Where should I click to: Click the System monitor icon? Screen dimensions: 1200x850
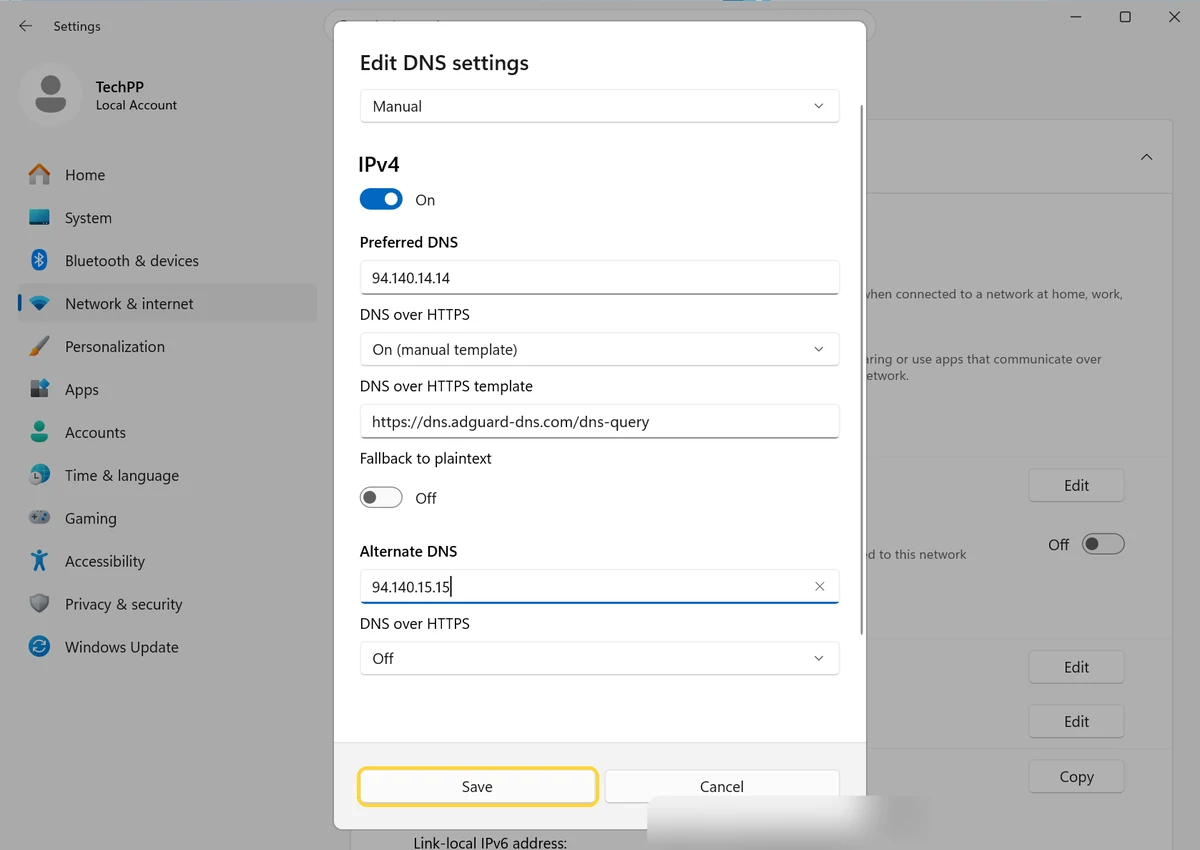pyautogui.click(x=39, y=218)
